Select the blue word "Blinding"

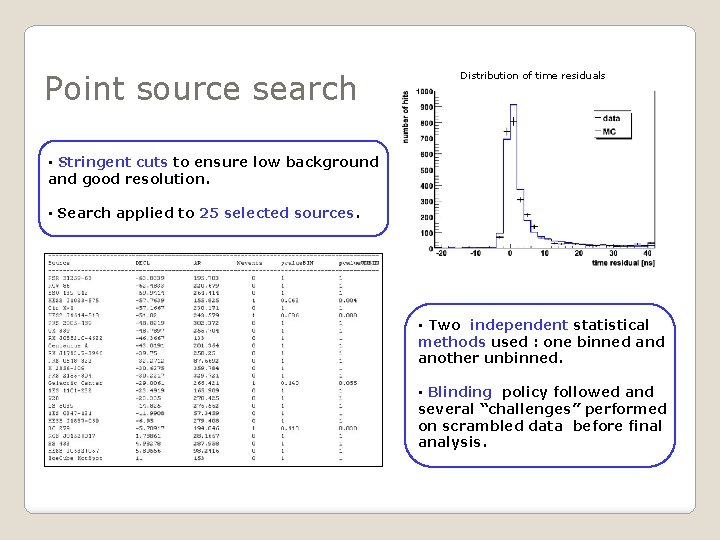coord(460,392)
